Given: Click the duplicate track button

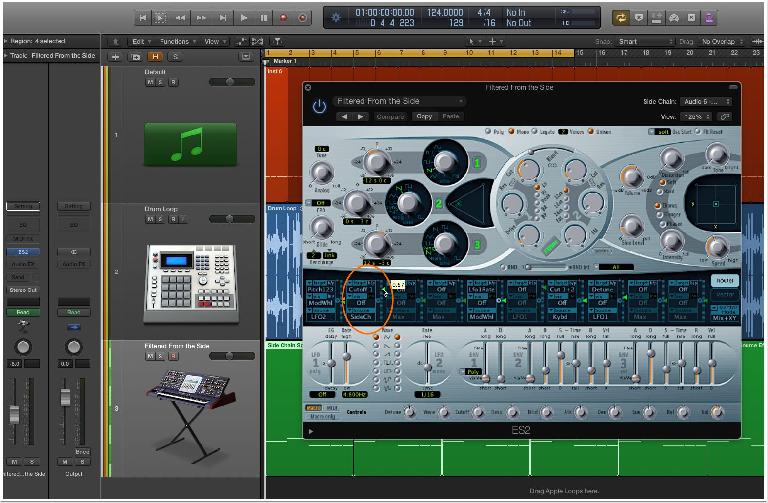Looking at the screenshot, I should (x=136, y=57).
